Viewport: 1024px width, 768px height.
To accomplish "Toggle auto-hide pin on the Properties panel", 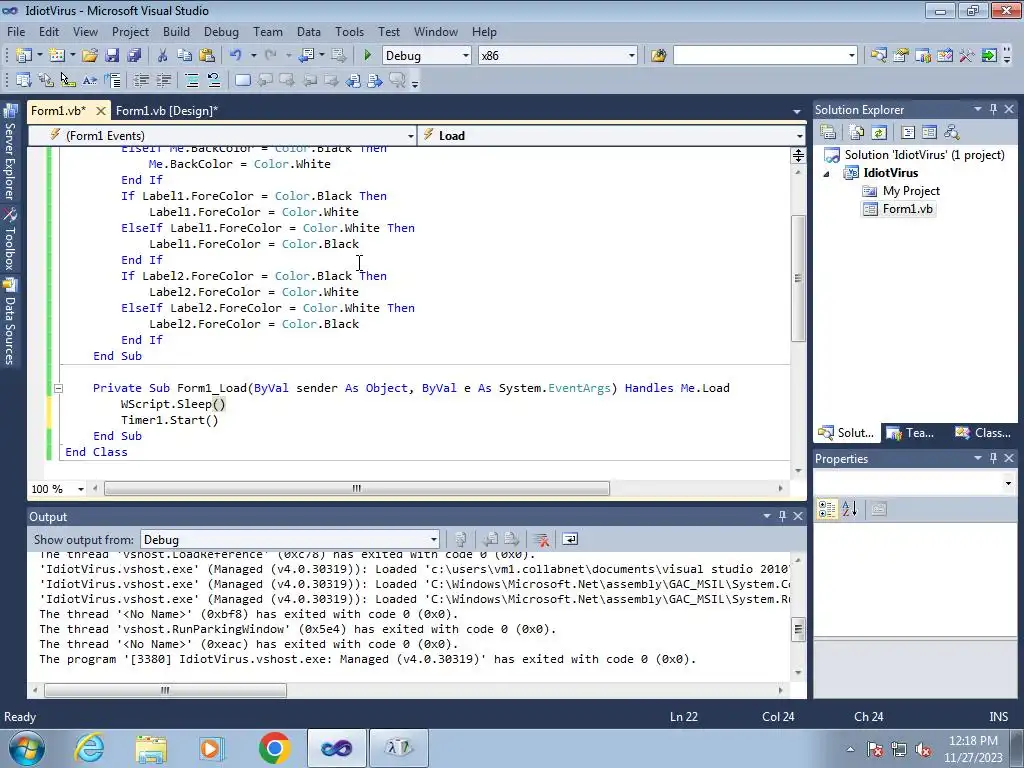I will [993, 458].
